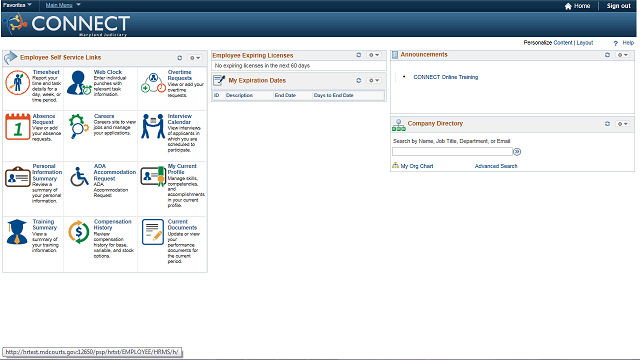Open Employee Expiring Licenses settings dropdown
This screenshot has width=640, height=360.
click(374, 55)
